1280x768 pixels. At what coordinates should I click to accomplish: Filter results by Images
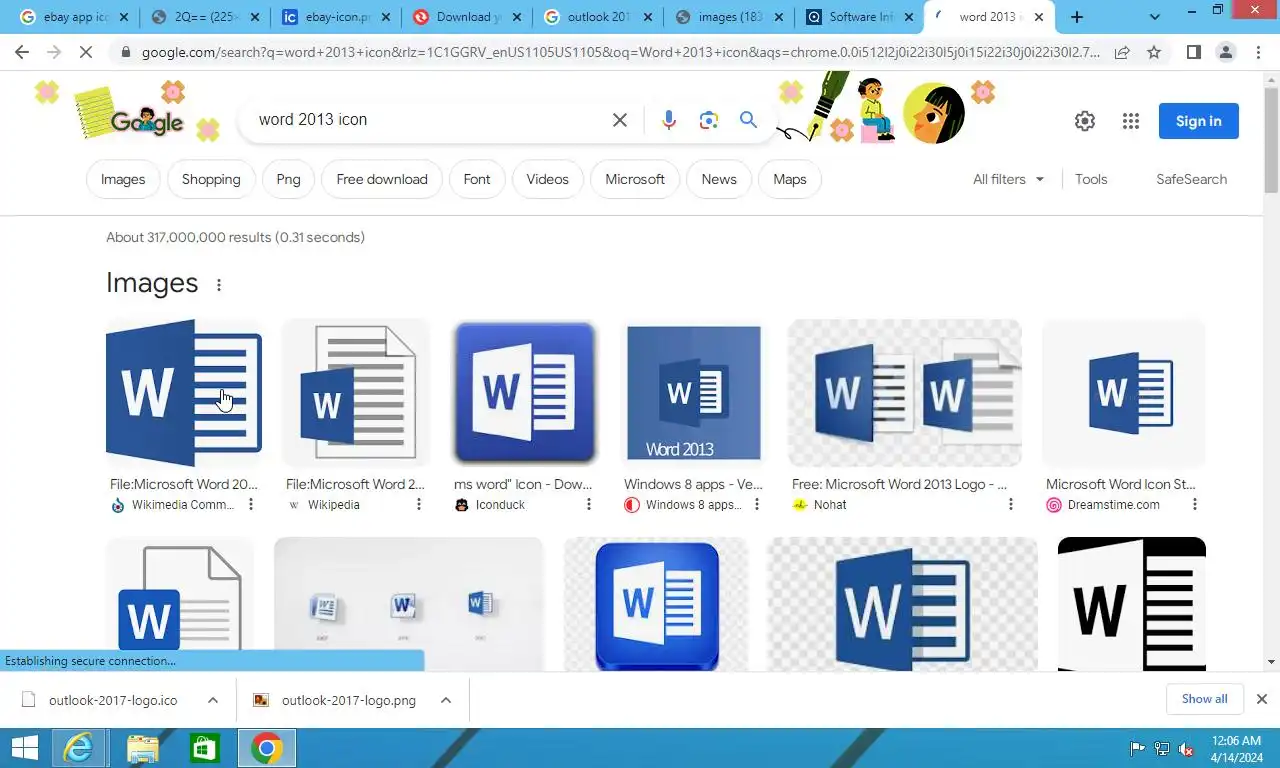(123, 179)
